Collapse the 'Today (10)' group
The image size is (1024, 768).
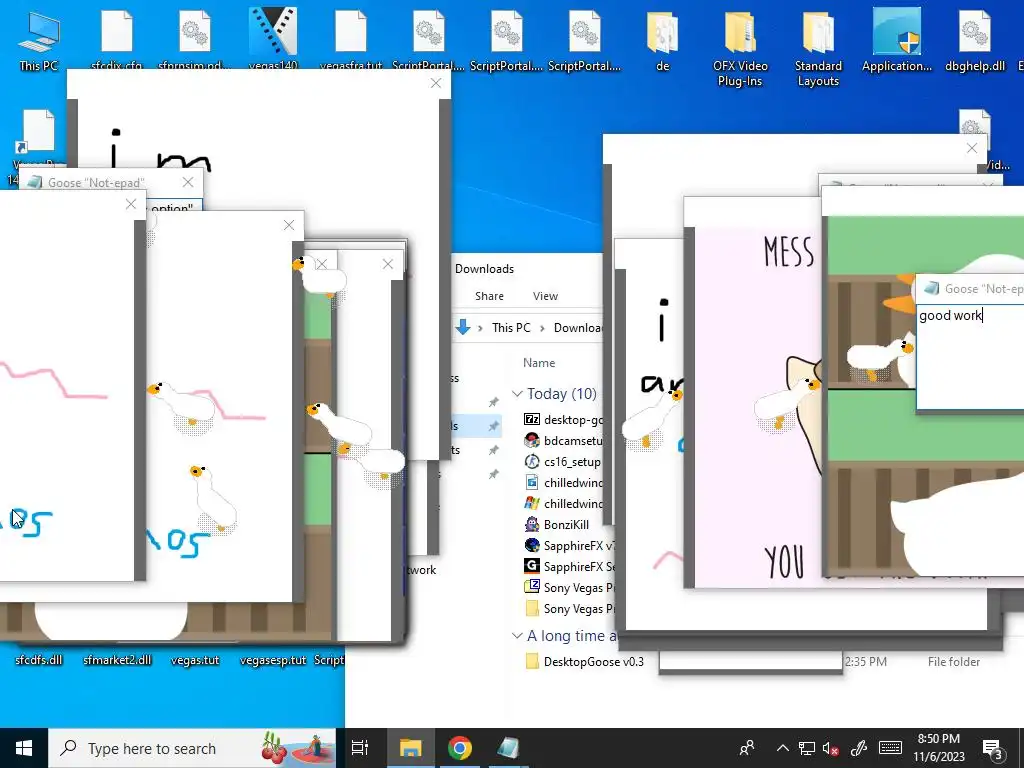pyautogui.click(x=517, y=394)
